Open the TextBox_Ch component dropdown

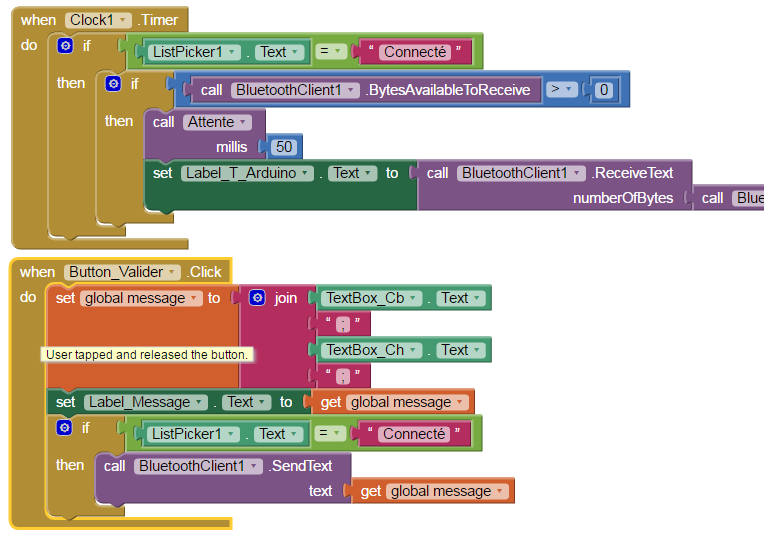pos(371,350)
